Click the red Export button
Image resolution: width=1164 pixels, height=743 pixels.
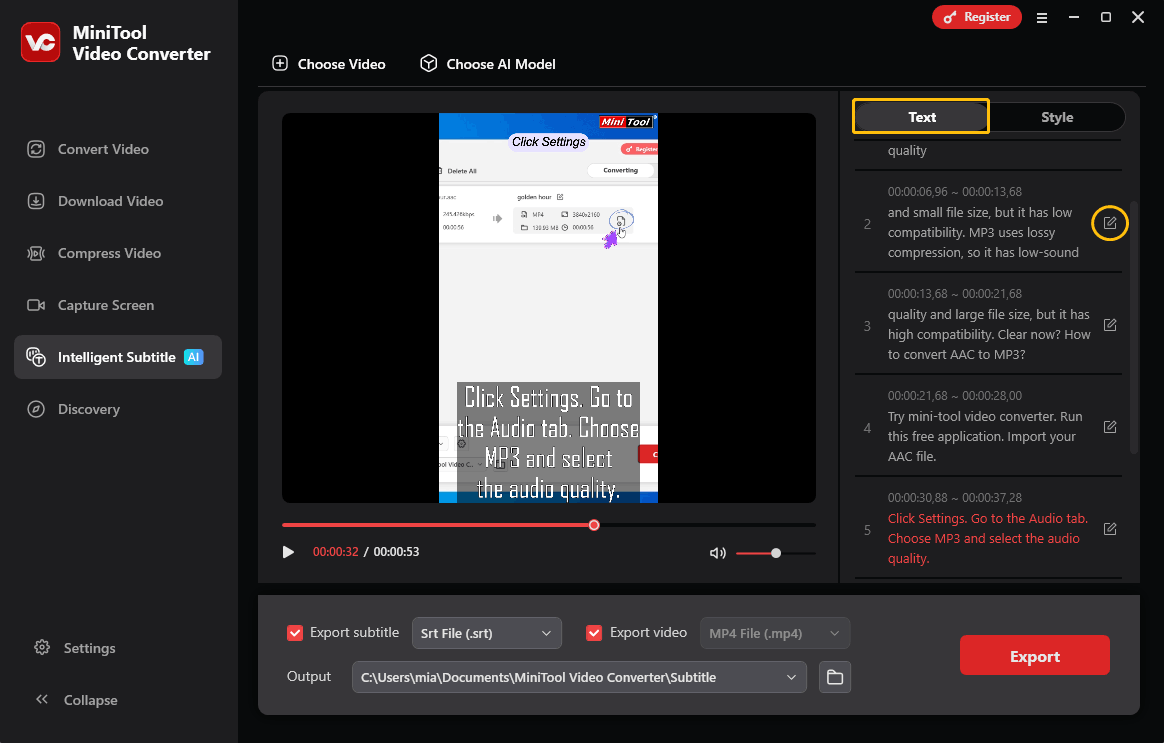click(x=1034, y=655)
